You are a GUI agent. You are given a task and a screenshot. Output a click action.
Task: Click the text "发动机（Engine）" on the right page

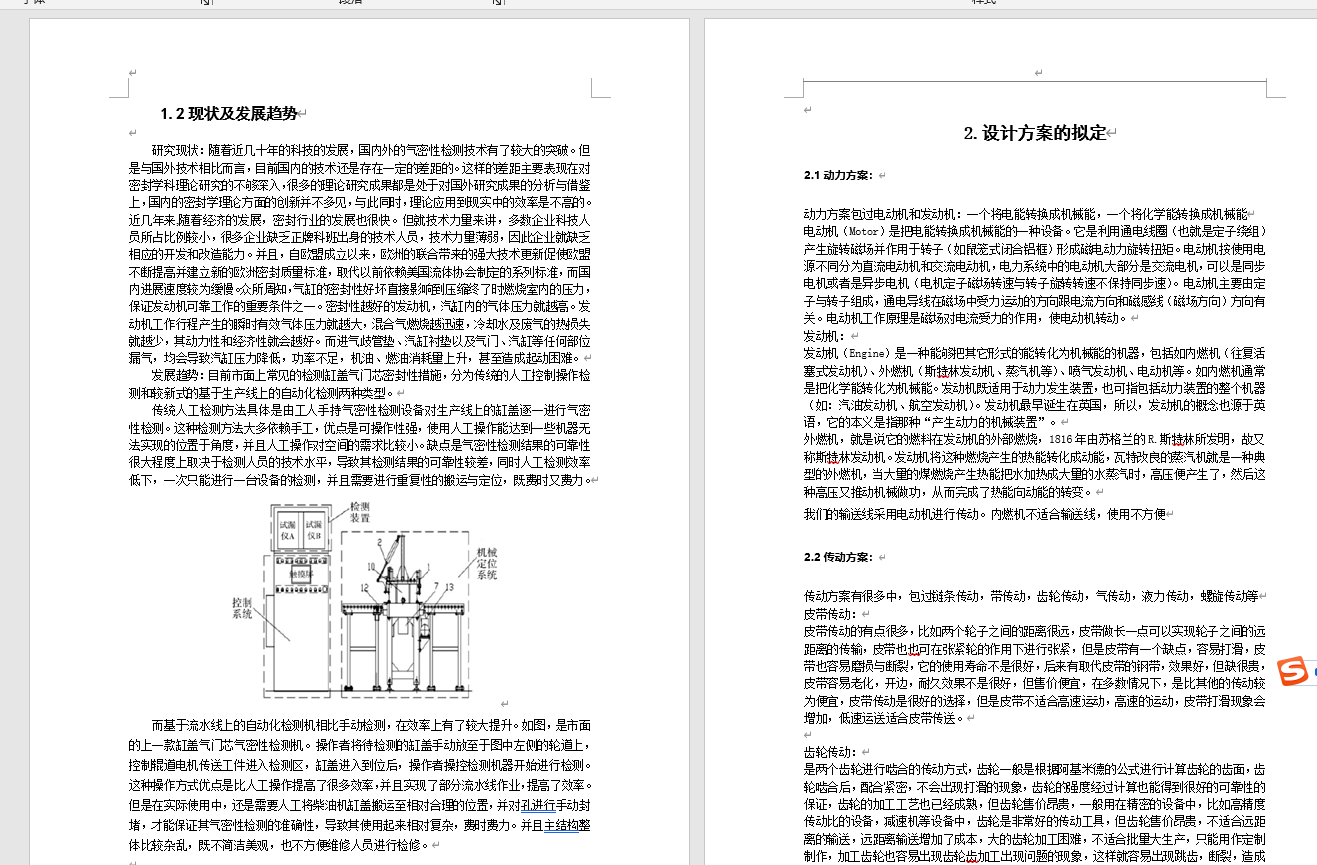click(850, 353)
